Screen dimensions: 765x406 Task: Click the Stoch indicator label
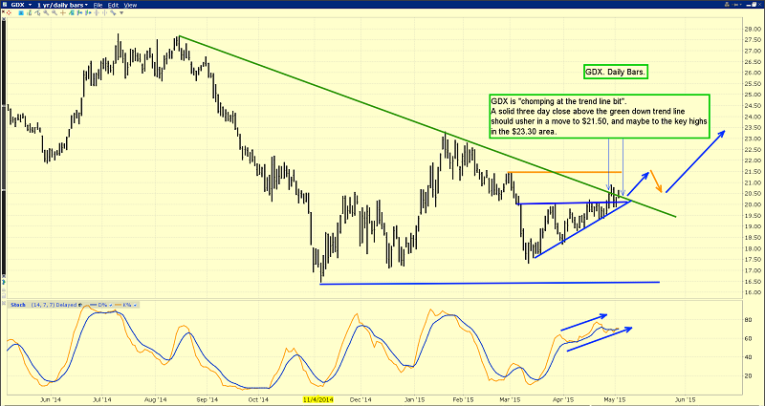pos(18,305)
